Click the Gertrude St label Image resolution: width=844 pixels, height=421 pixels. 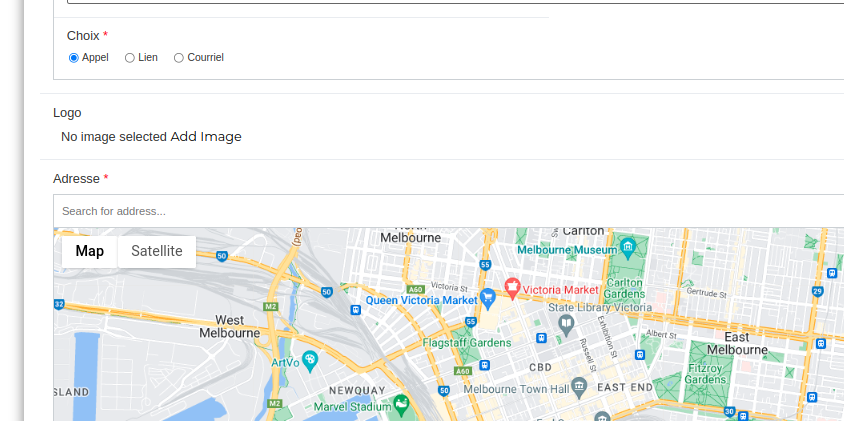coord(707,293)
